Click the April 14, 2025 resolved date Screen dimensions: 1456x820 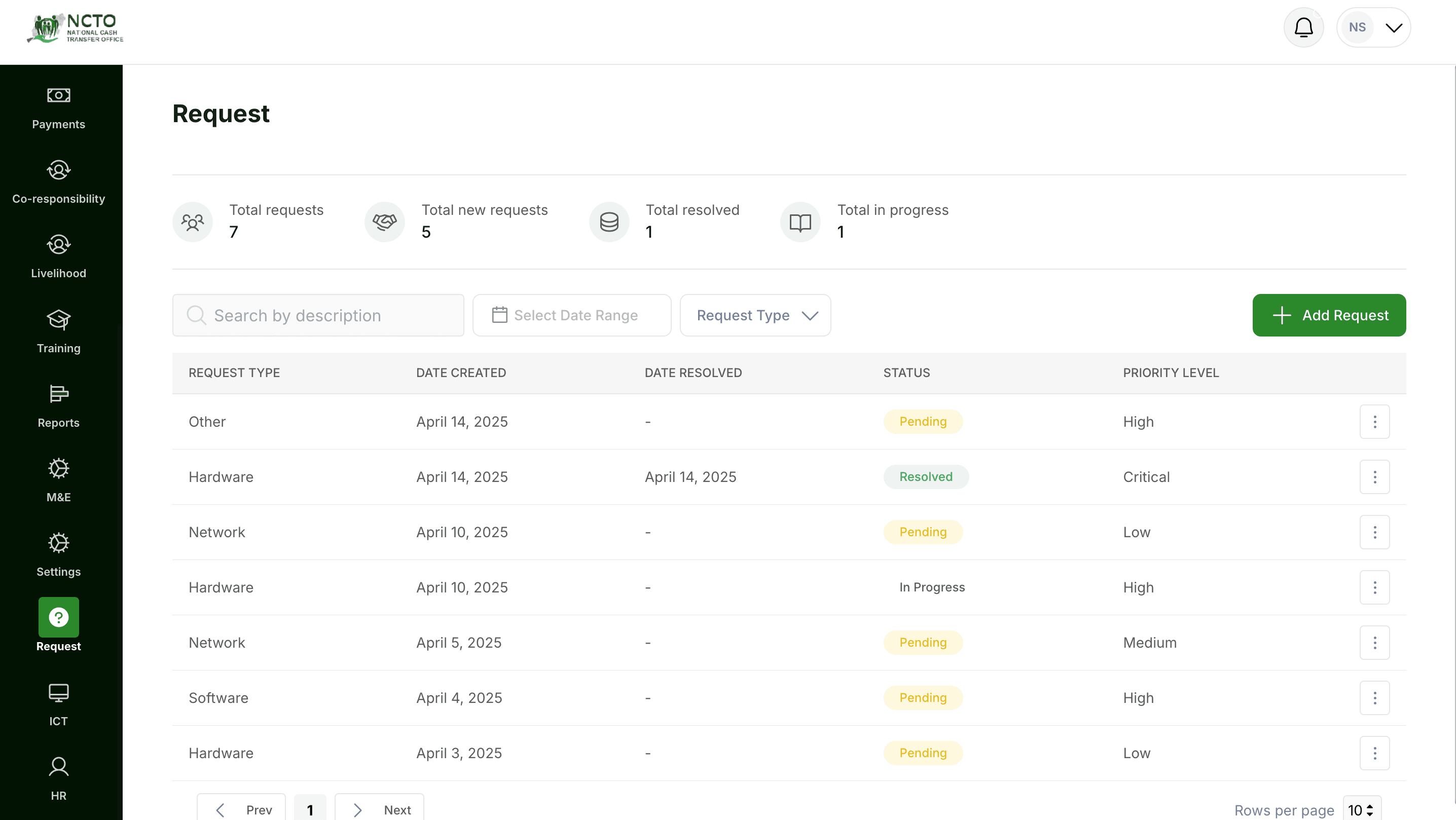click(690, 477)
